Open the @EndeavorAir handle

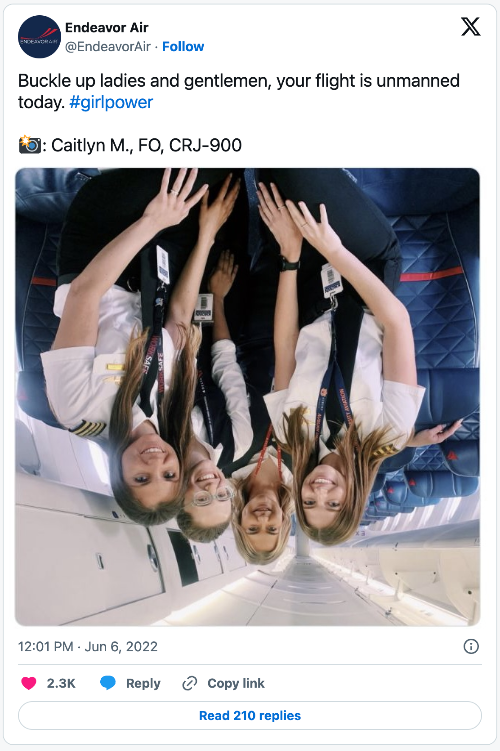(108, 46)
